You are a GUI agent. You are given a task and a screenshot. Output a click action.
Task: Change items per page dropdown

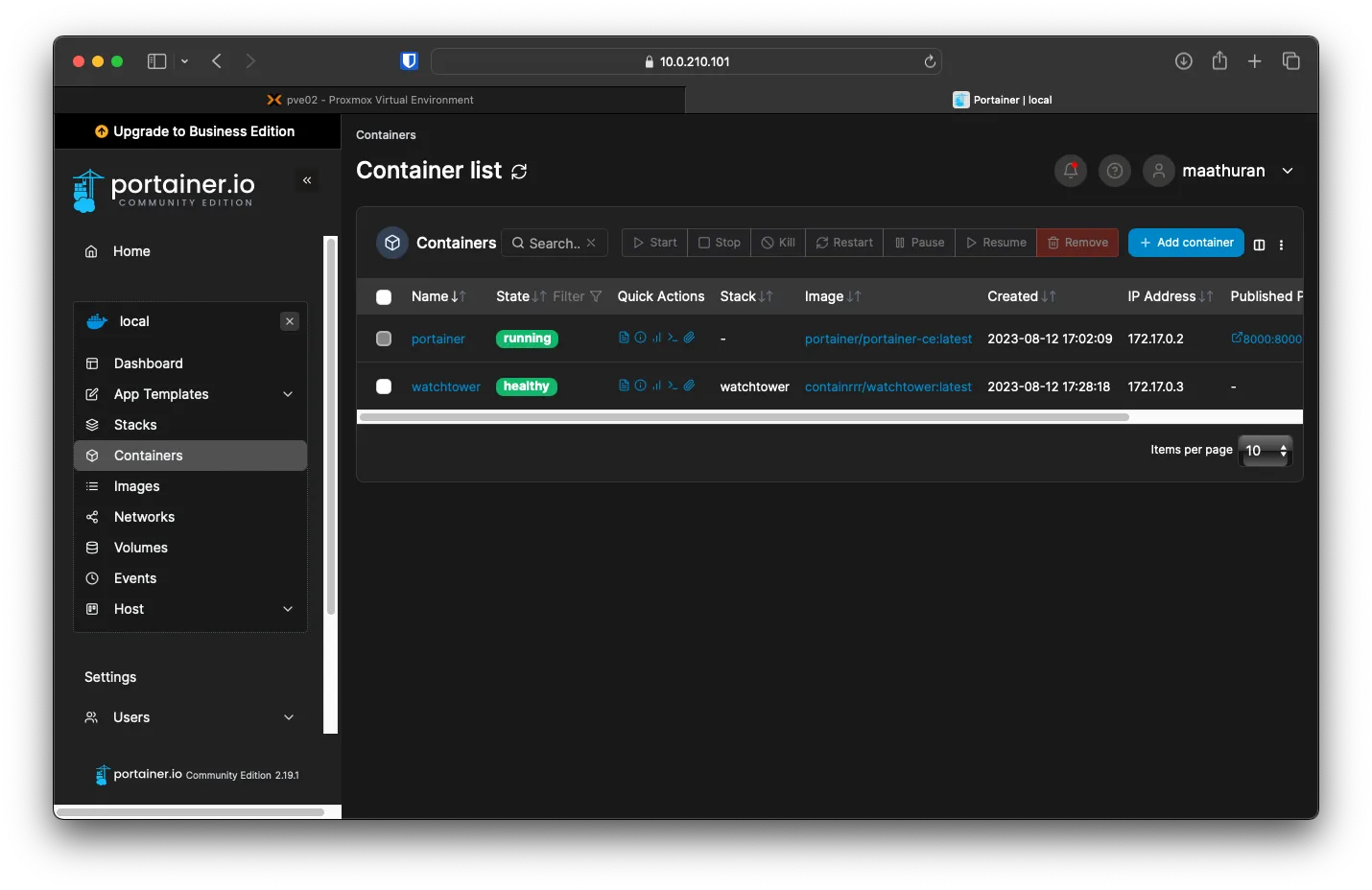pyautogui.click(x=1266, y=451)
